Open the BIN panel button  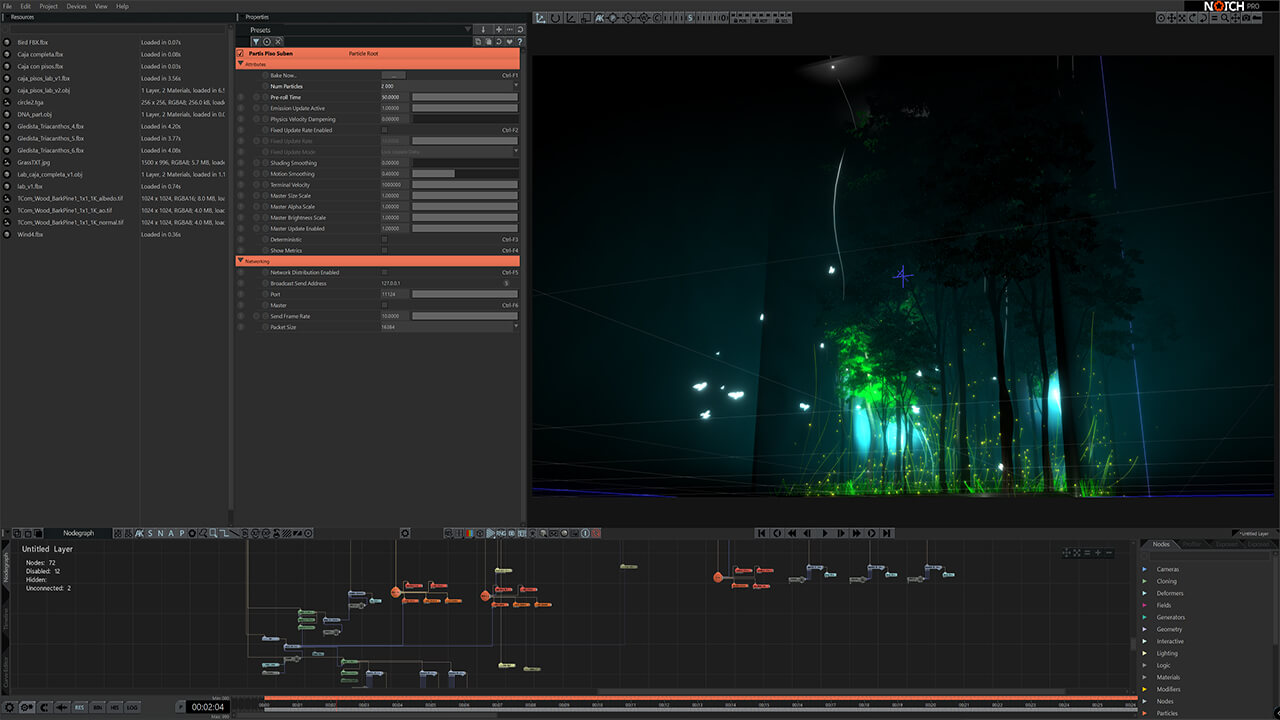click(x=97, y=707)
